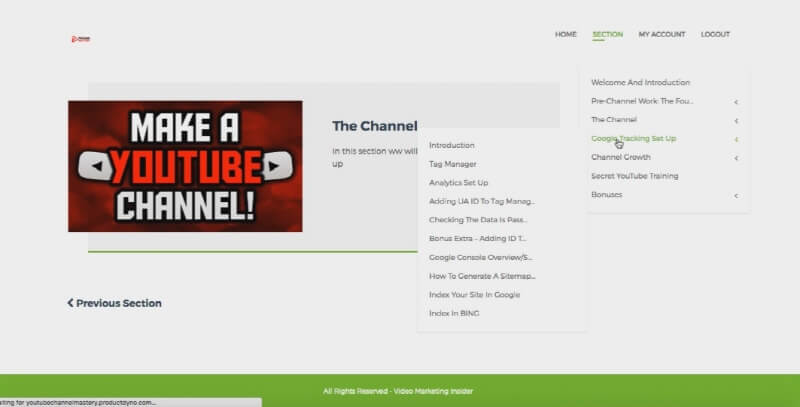Click LOGOUT in the top navigation

click(x=715, y=34)
